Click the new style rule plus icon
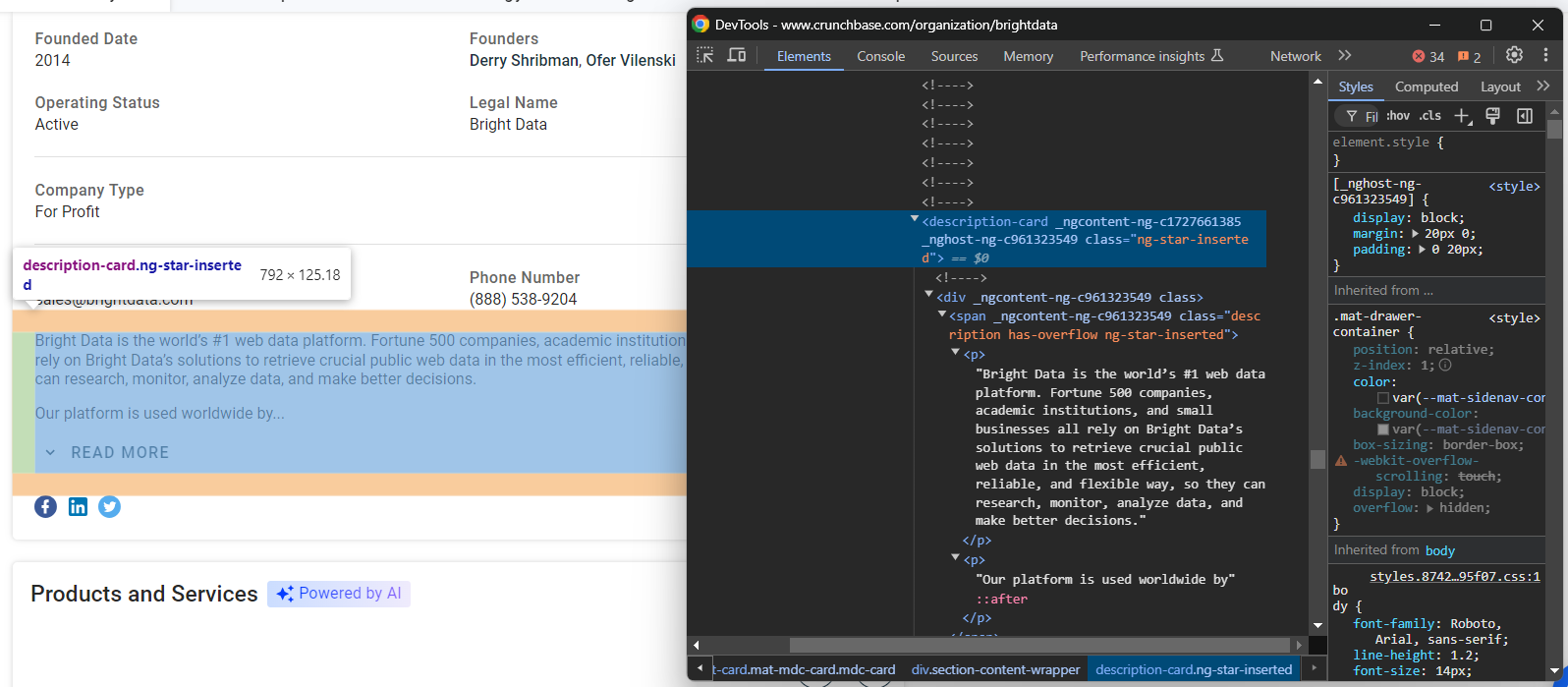Image resolution: width=1568 pixels, height=687 pixels. click(x=1462, y=116)
